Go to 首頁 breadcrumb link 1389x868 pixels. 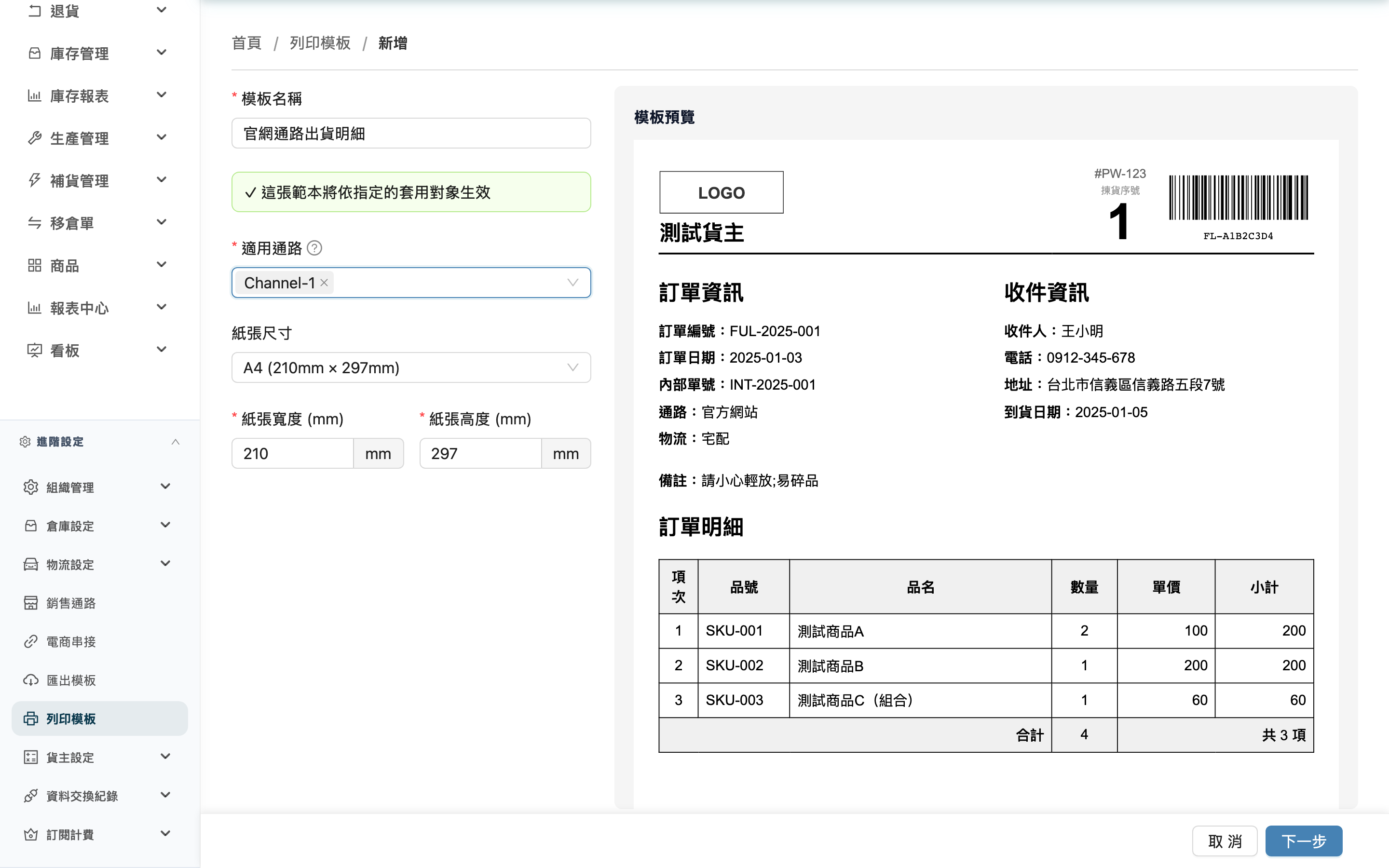247,43
